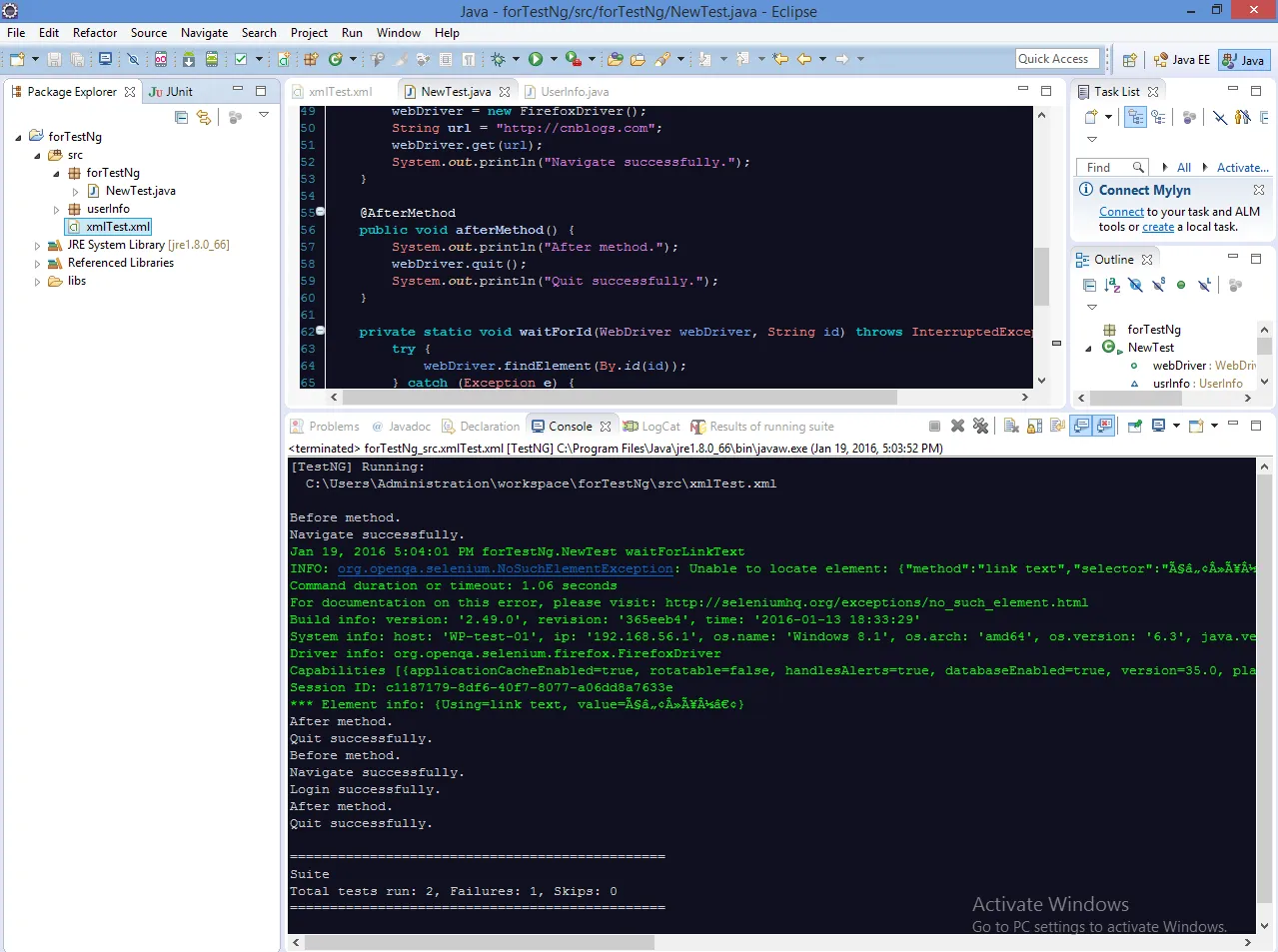The image size is (1278, 952).
Task: Expand JRE System Library tree node
Action: coord(37,245)
